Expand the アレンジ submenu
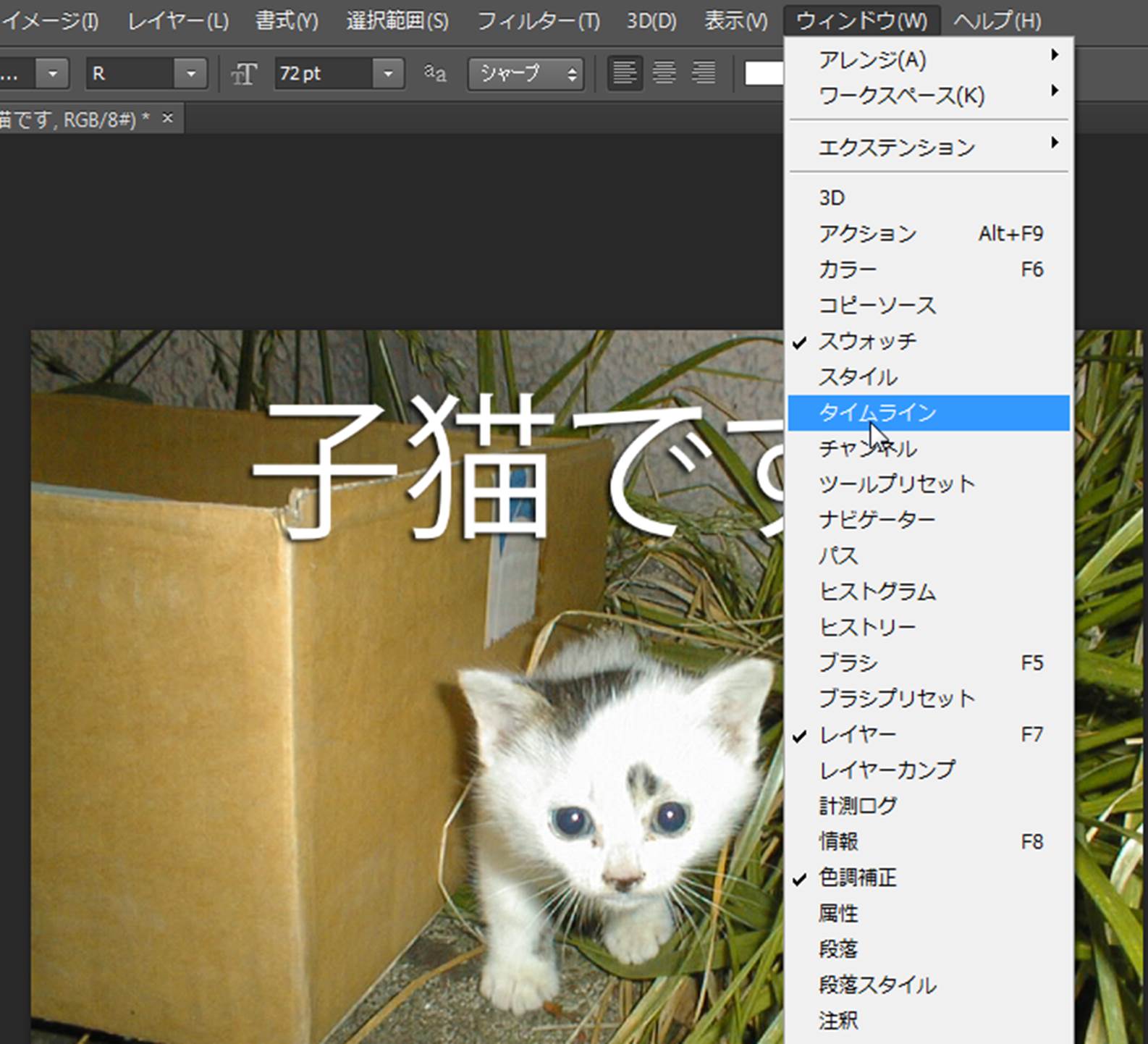Screen dimensions: 1148x1044 click(x=872, y=59)
